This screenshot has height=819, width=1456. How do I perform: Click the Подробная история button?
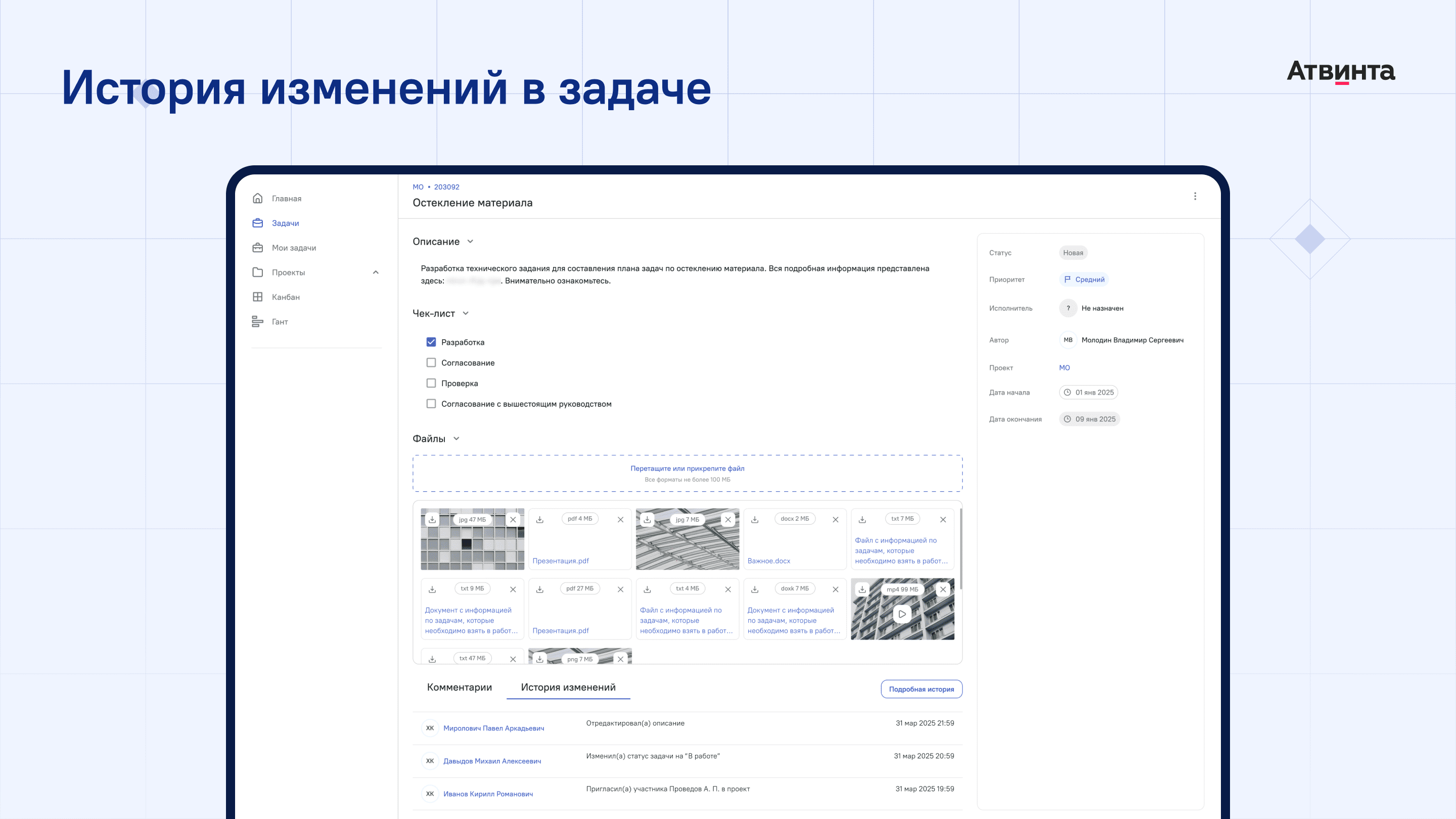click(921, 689)
